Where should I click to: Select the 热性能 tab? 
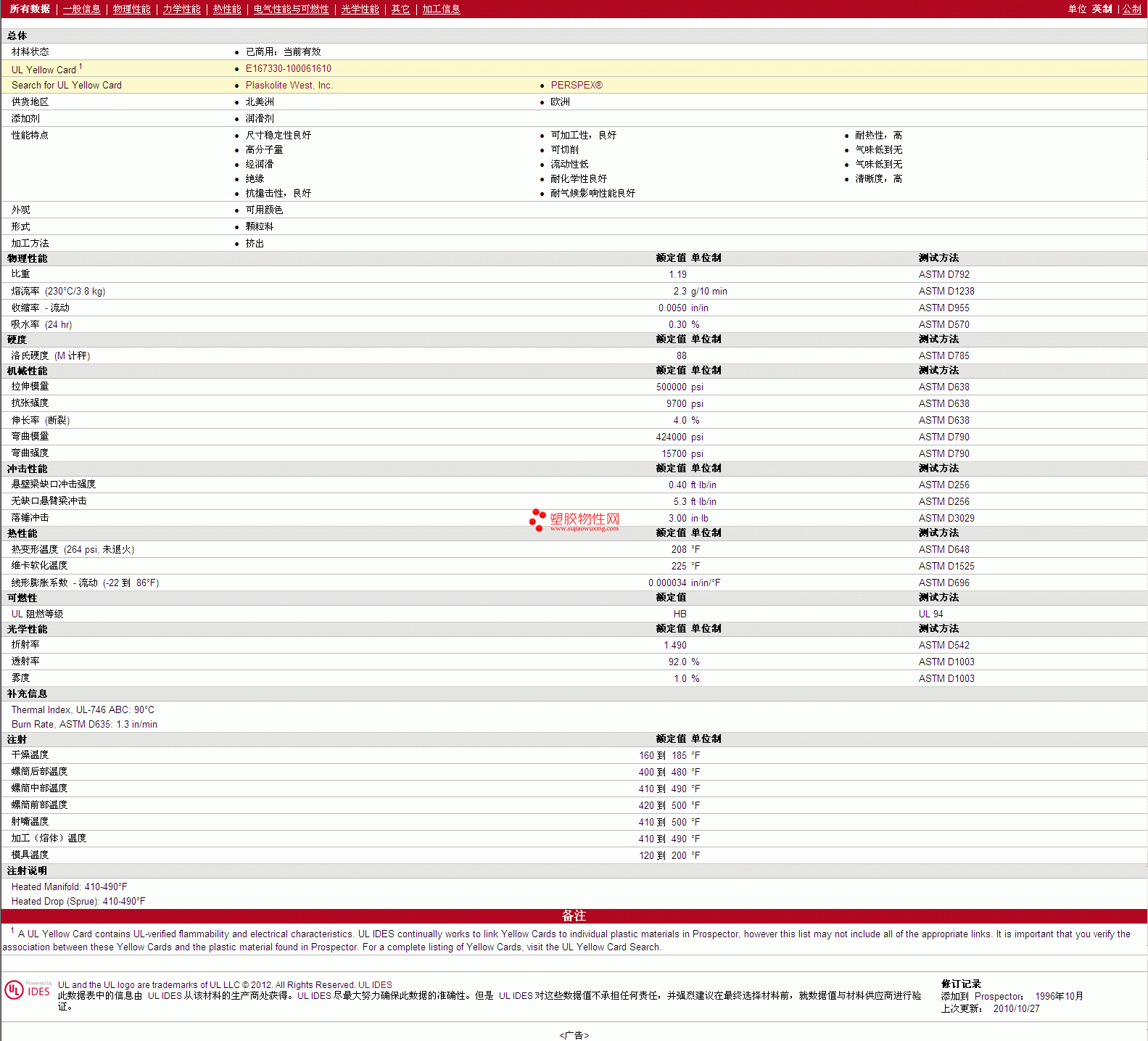(x=227, y=9)
